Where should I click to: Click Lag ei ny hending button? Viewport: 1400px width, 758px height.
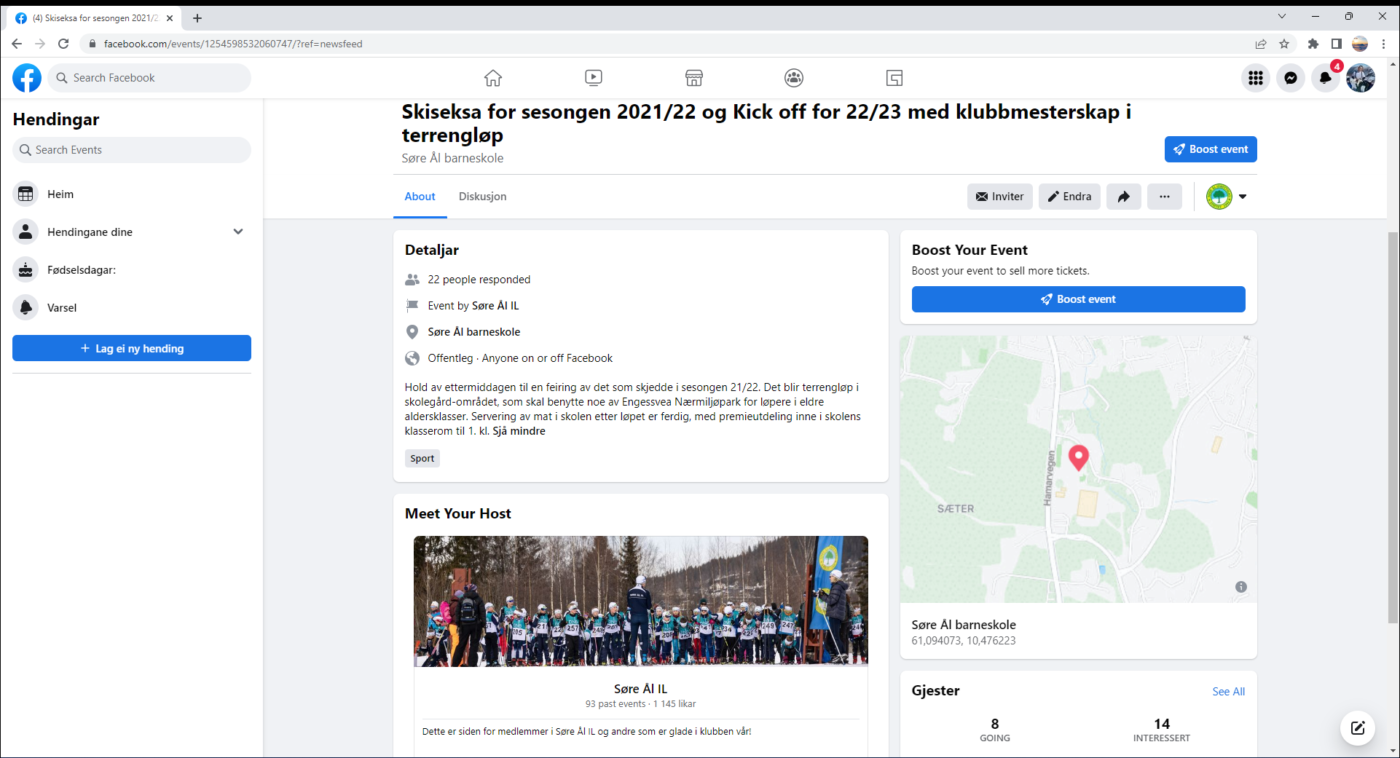(132, 348)
